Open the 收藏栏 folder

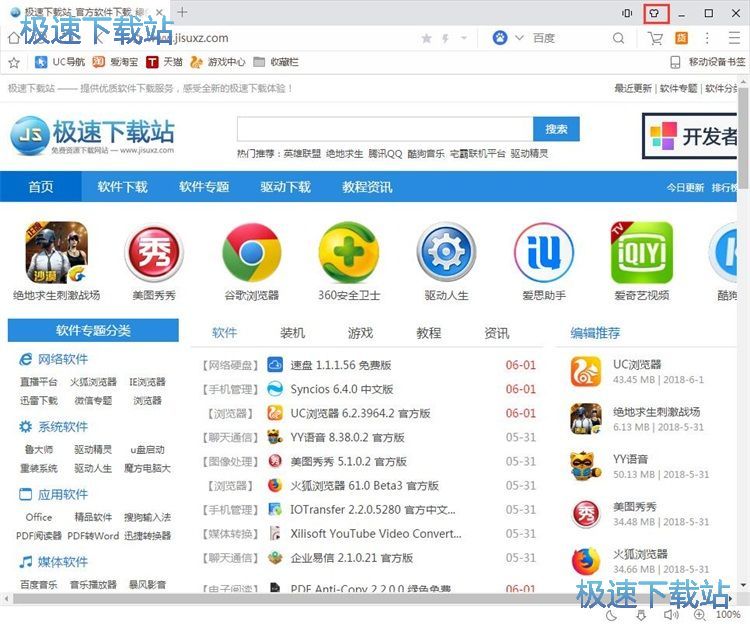pyautogui.click(x=276, y=62)
